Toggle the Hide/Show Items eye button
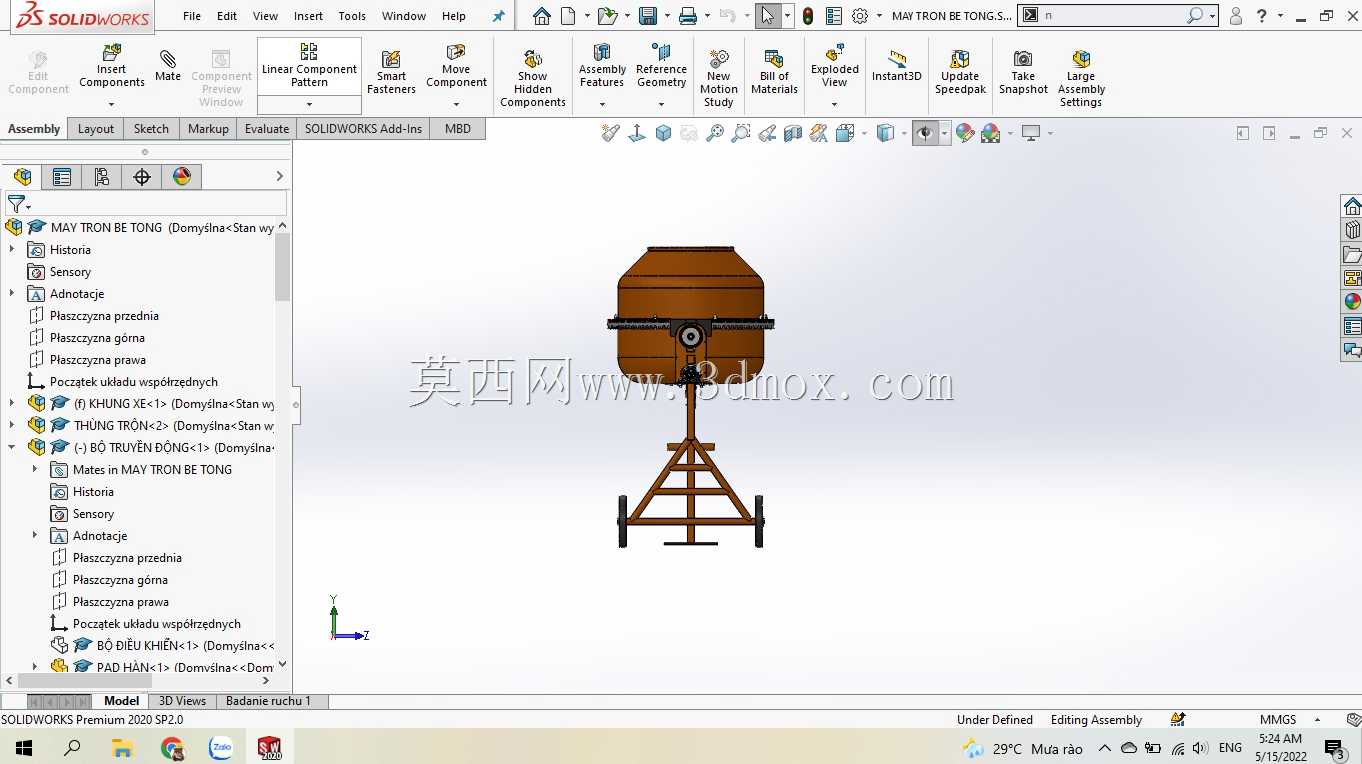1362x764 pixels. point(926,133)
